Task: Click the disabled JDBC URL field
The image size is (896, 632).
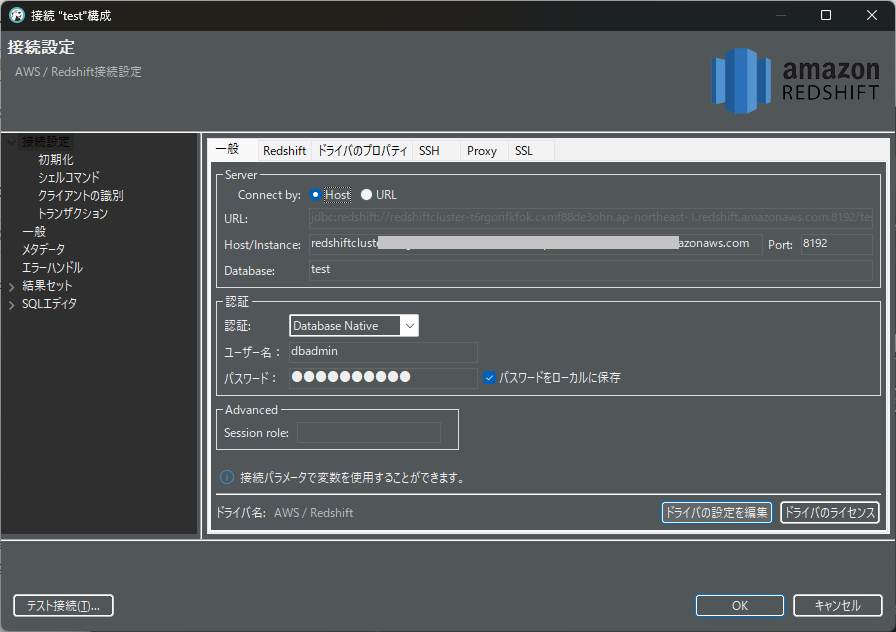Action: (x=591, y=218)
